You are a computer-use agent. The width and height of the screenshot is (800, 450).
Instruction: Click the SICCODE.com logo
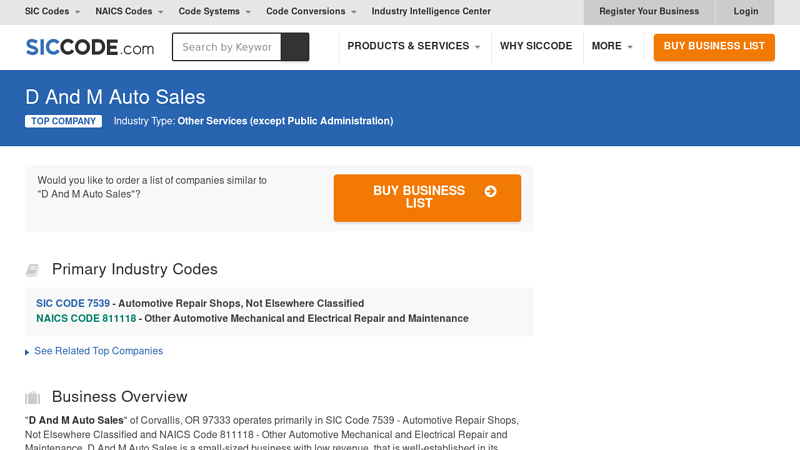(89, 47)
